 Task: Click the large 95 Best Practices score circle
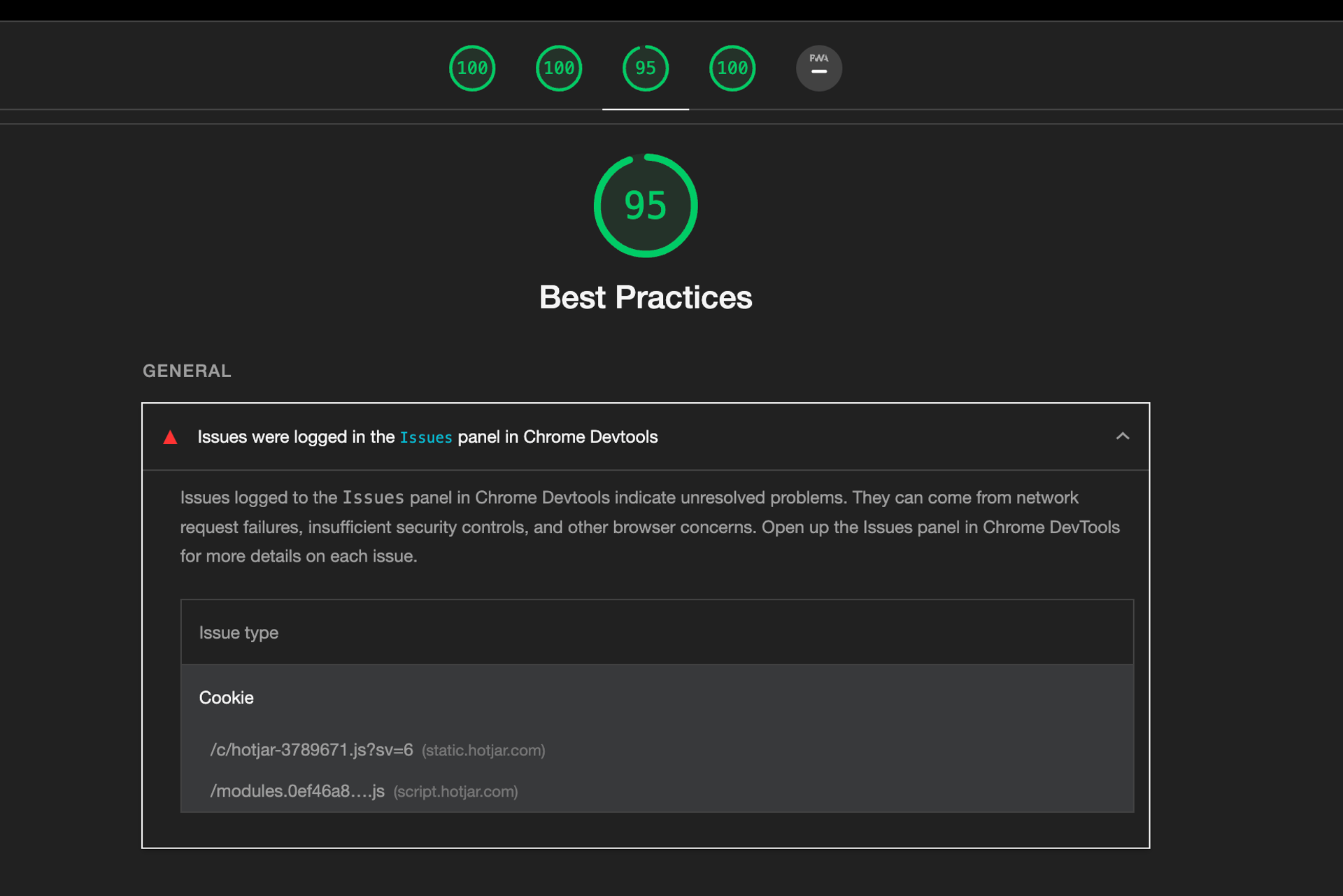[646, 206]
